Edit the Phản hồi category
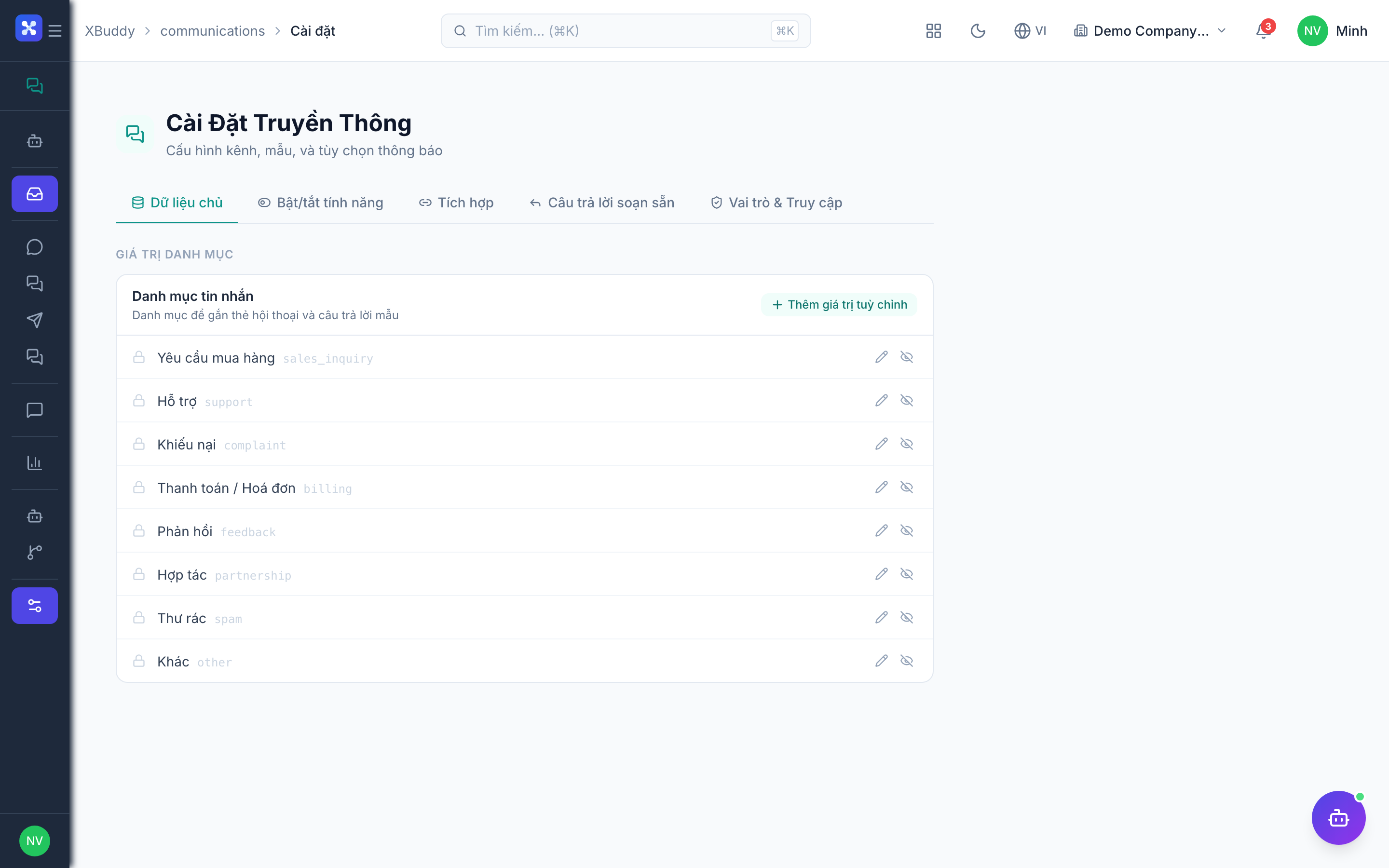1389x868 pixels. click(x=881, y=530)
